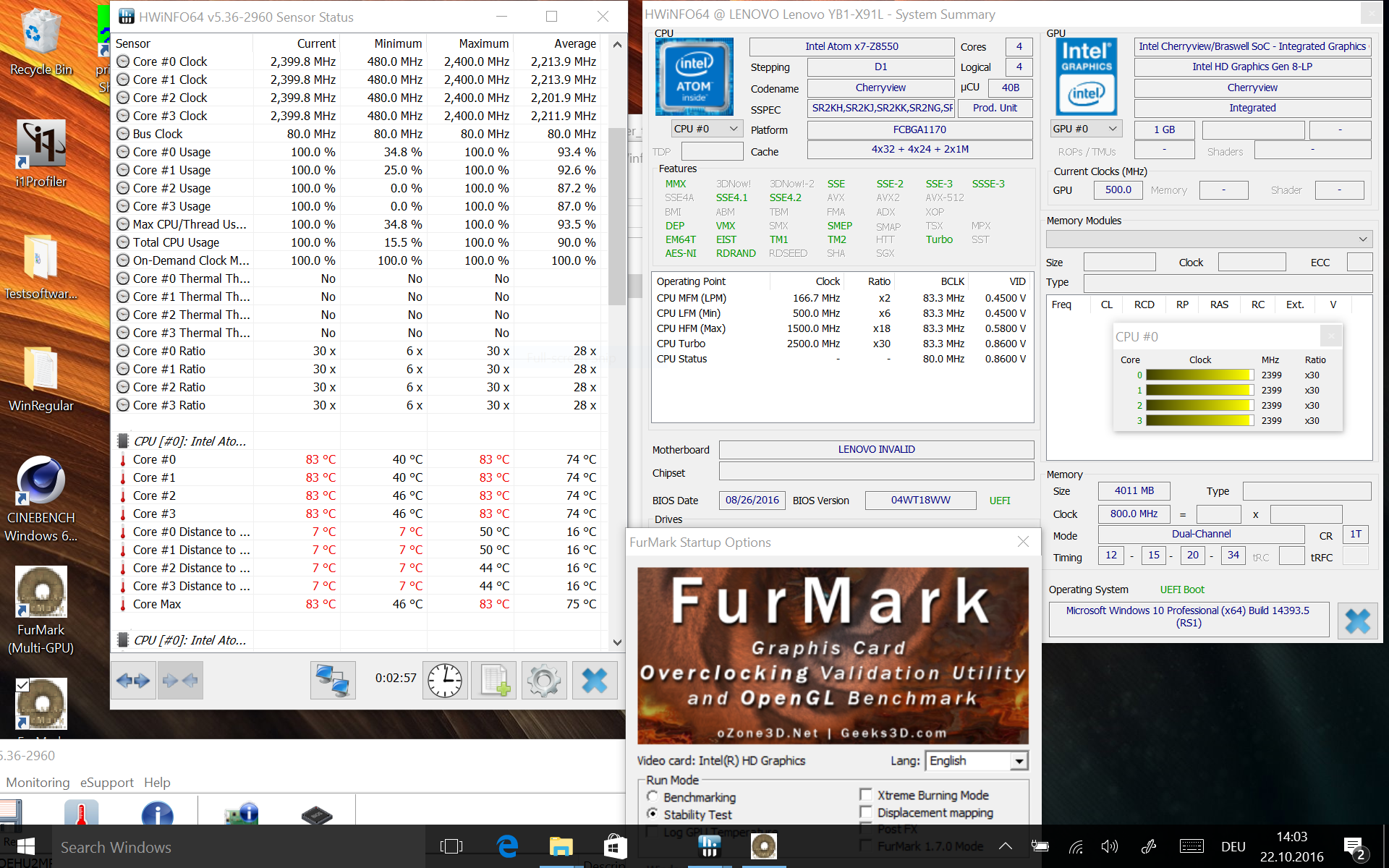Click the thermometer sensors icon in HWiNFO toolbar
The image size is (1389, 868).
81,813
